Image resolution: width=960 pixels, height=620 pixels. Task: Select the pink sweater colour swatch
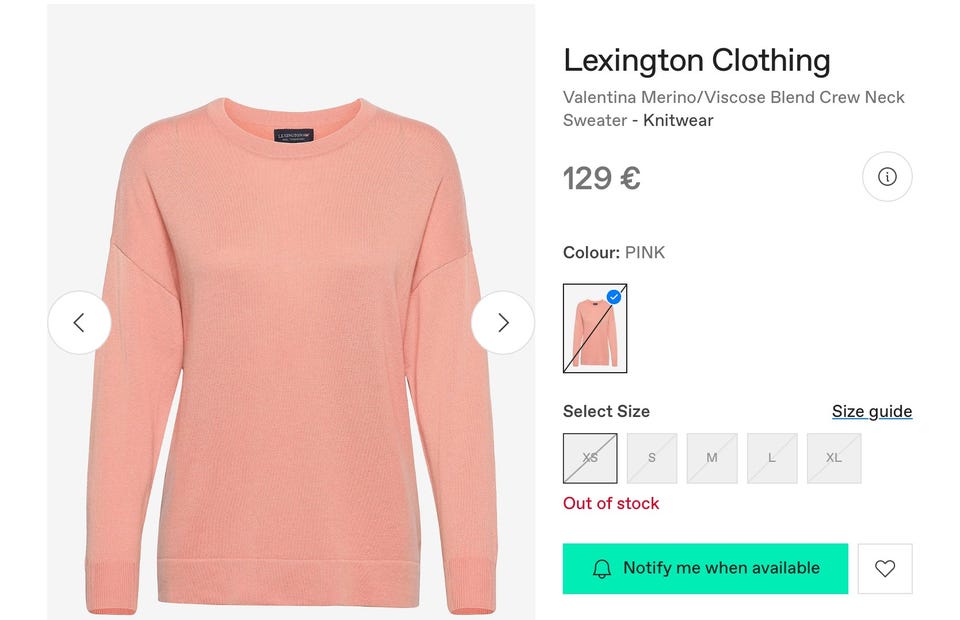click(595, 328)
